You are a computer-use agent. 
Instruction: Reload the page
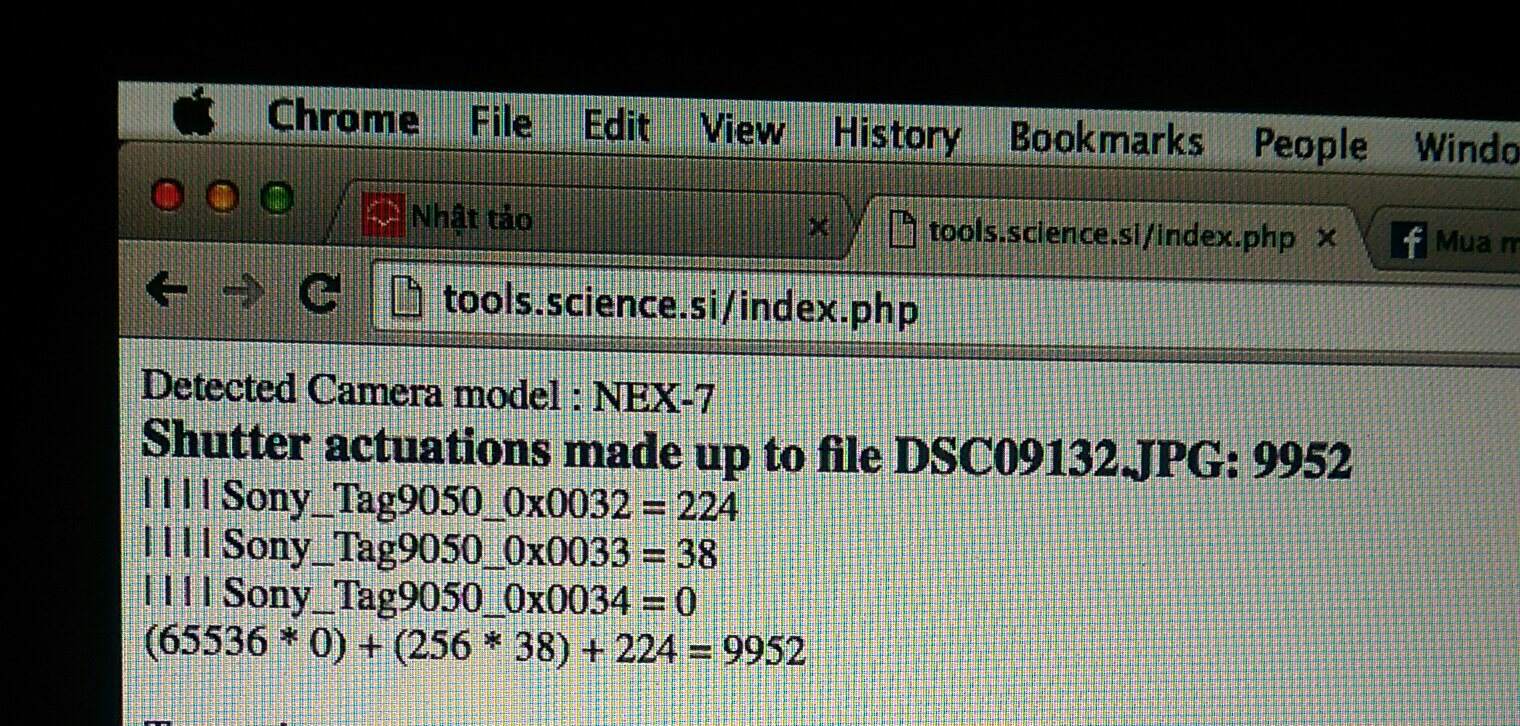320,294
